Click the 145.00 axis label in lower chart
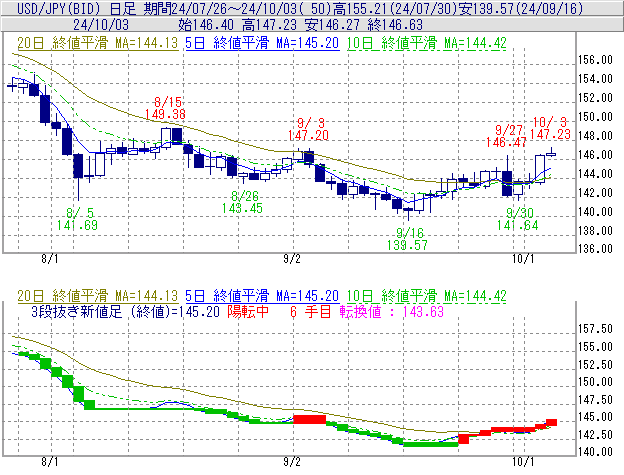This screenshot has width=624, height=475. pos(595,417)
